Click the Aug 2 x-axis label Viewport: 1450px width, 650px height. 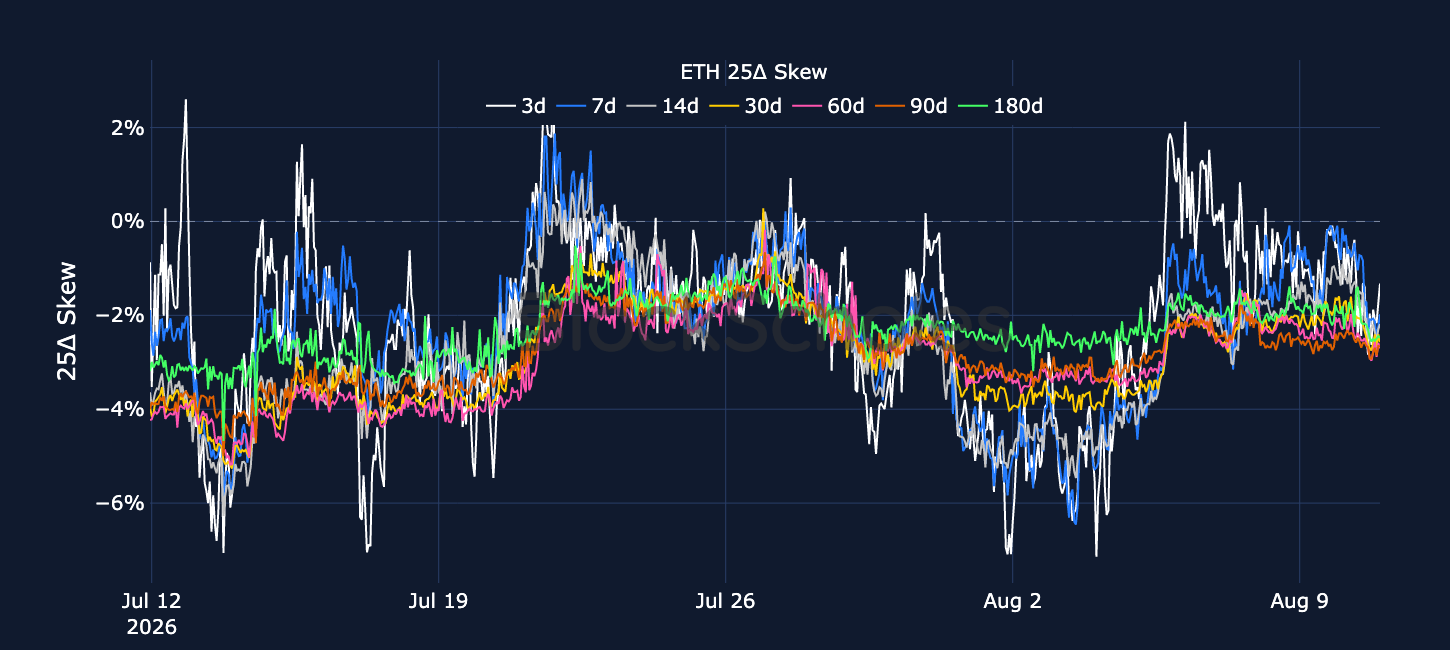(1013, 602)
